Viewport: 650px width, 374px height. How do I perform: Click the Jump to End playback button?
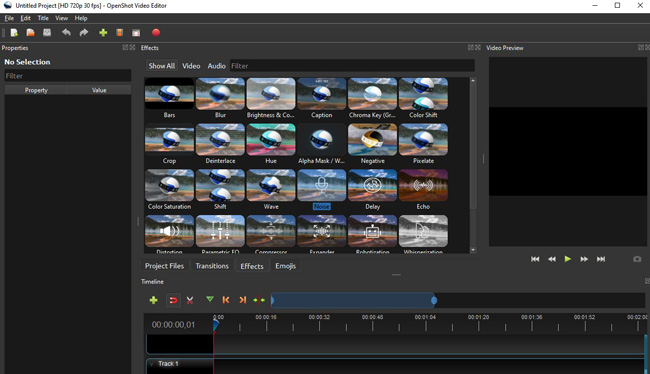(x=601, y=259)
